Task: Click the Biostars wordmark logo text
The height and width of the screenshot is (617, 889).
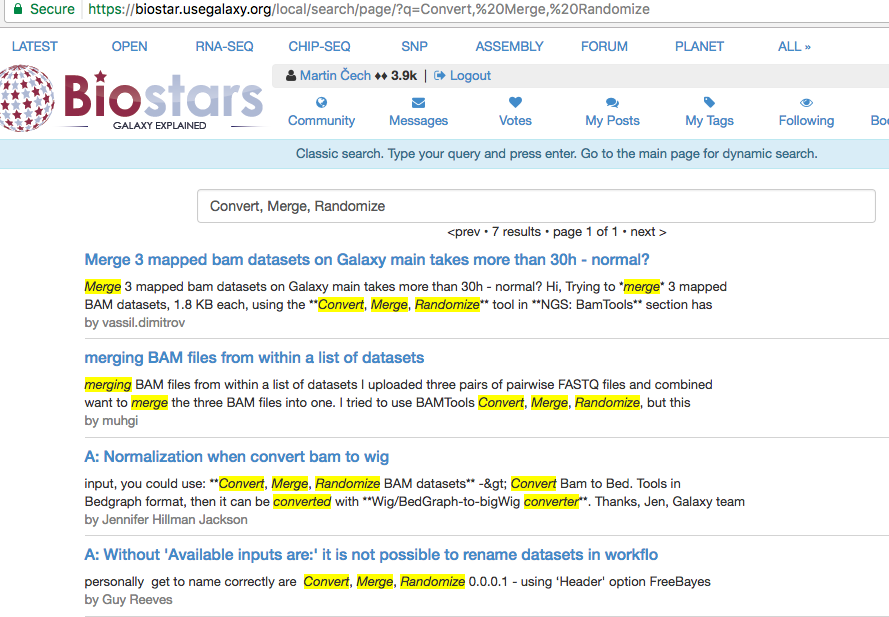Action: point(163,95)
